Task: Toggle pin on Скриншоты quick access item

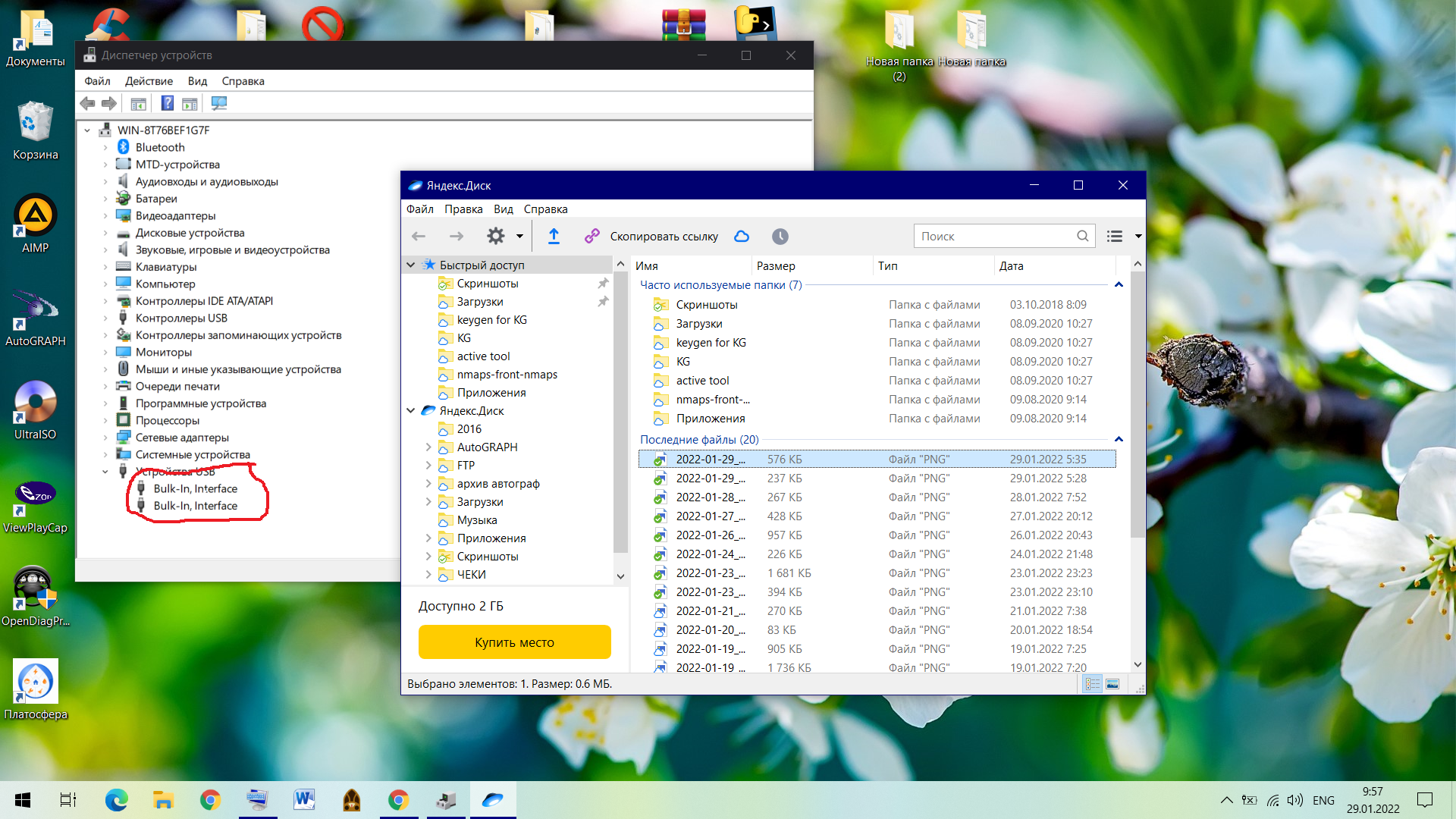Action: [x=603, y=284]
